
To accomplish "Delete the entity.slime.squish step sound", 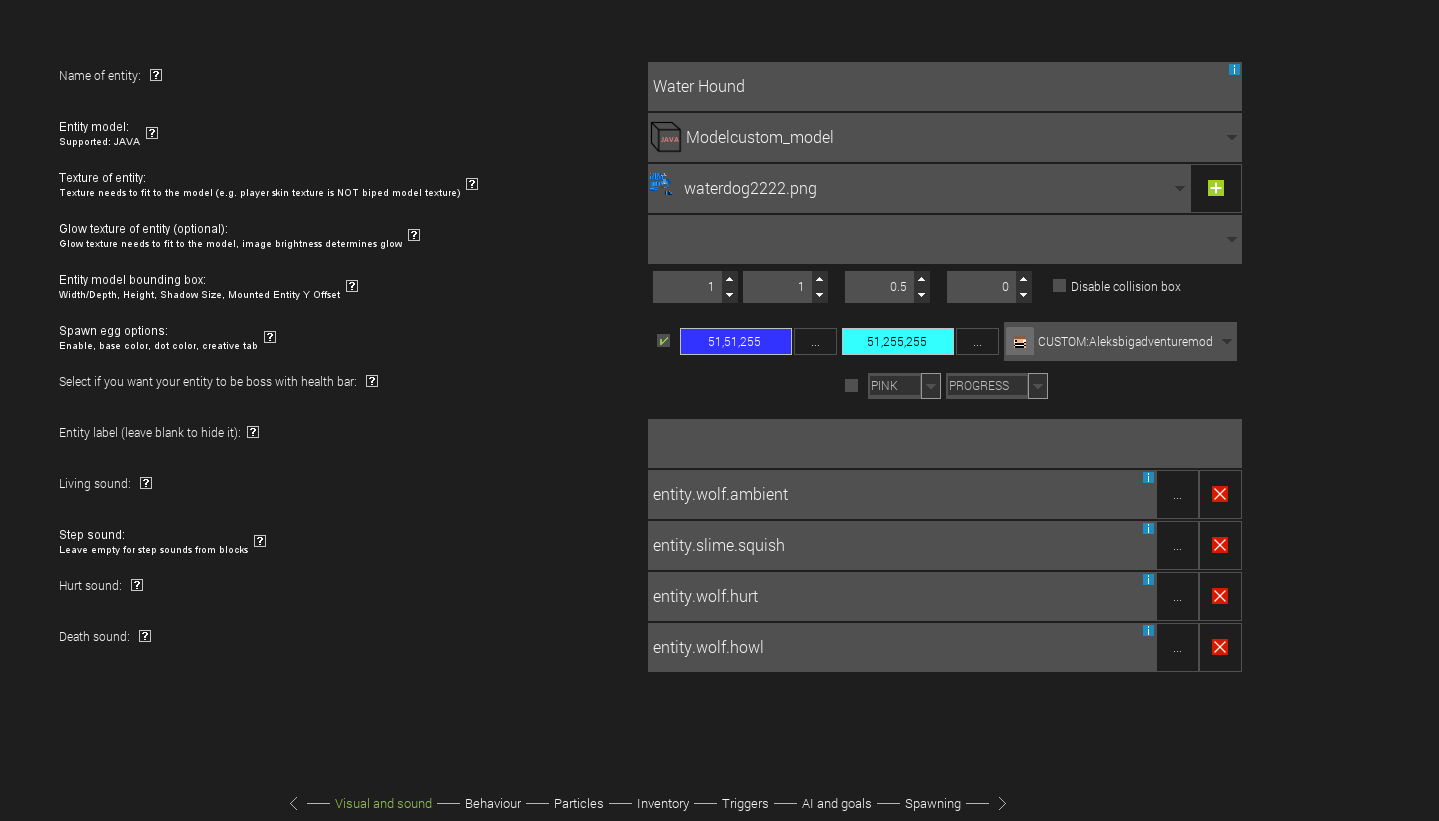I will pos(1219,545).
